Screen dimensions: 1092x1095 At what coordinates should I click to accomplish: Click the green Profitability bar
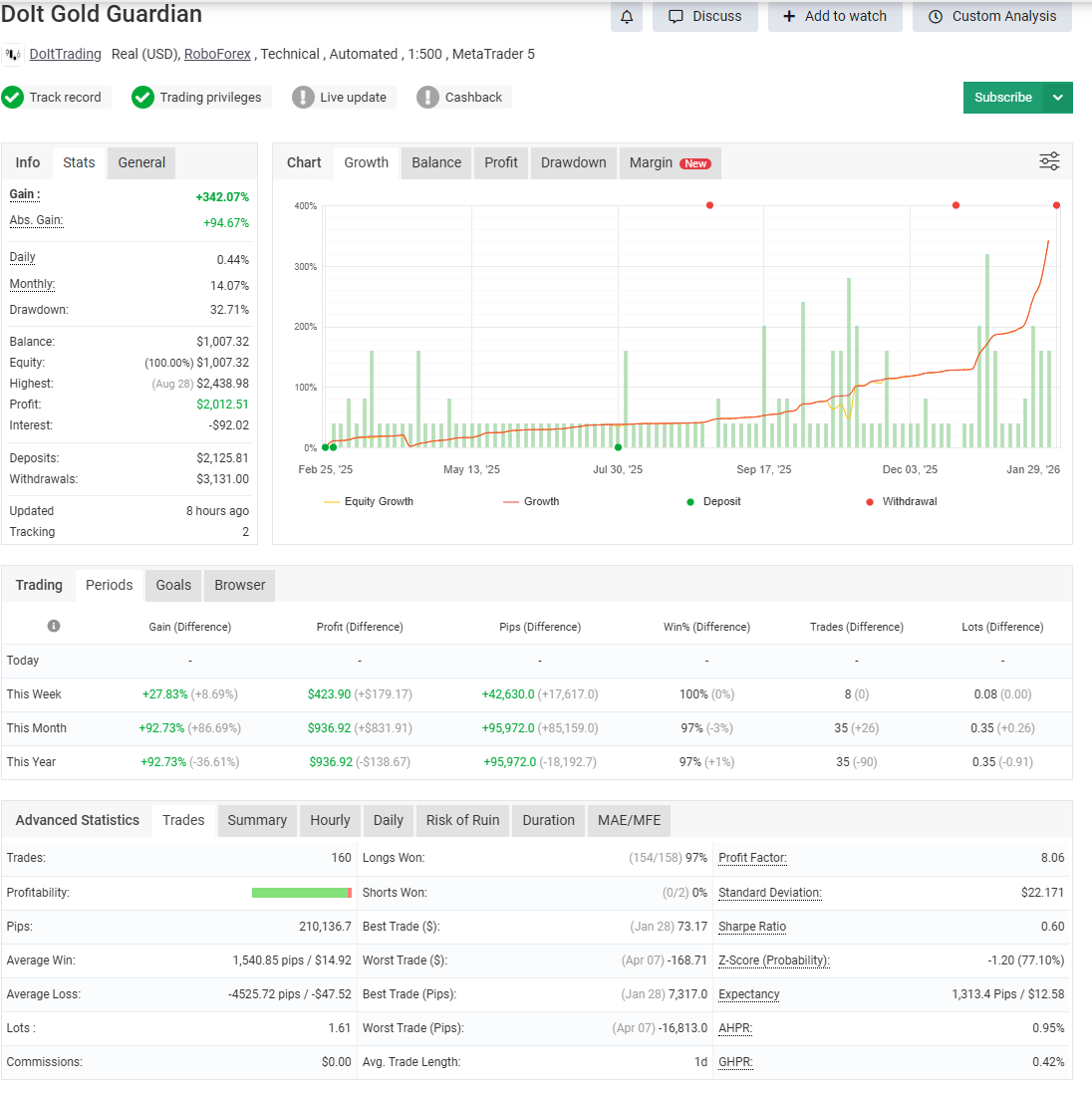[x=300, y=893]
